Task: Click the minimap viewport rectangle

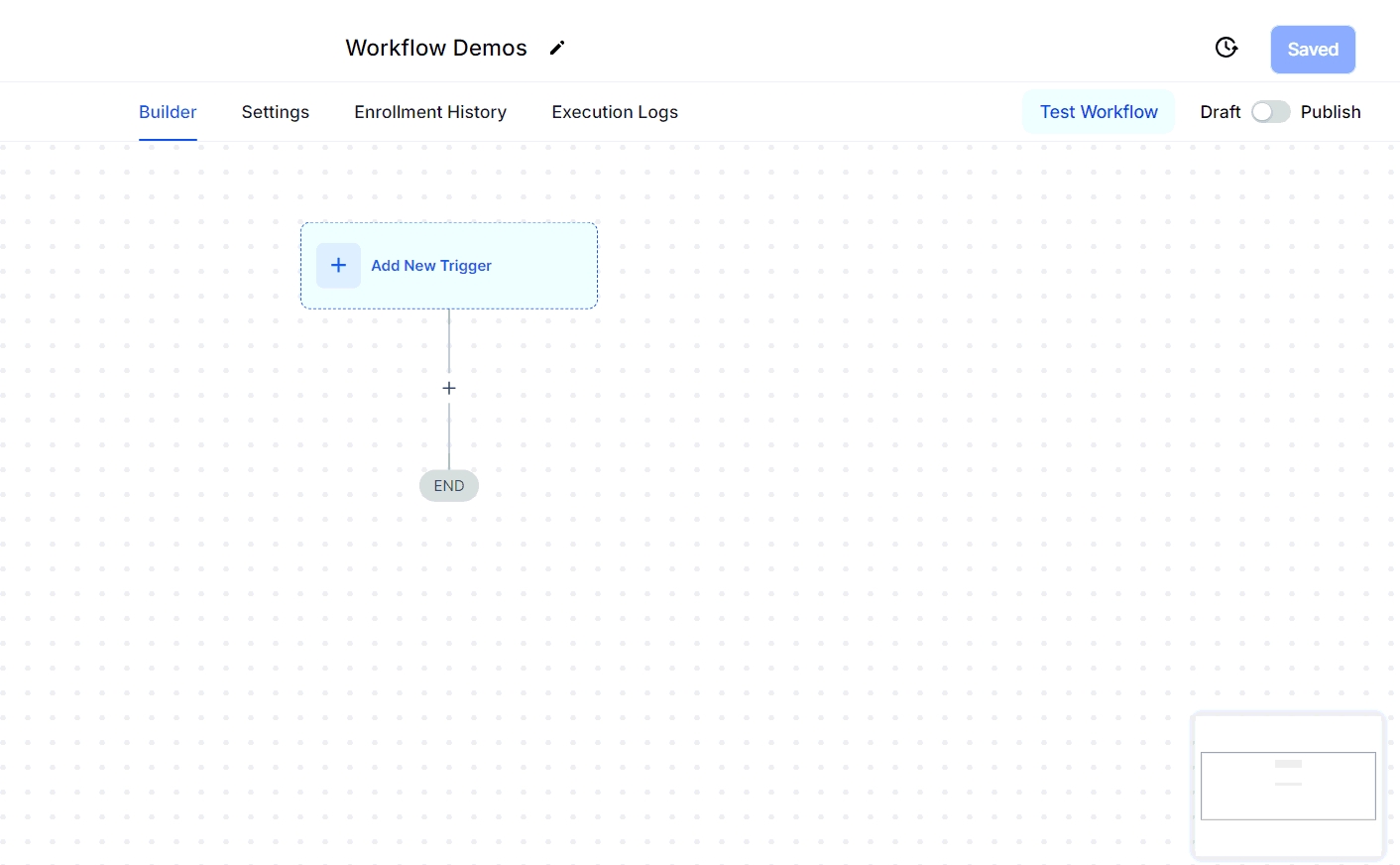Action: (x=1229, y=799)
